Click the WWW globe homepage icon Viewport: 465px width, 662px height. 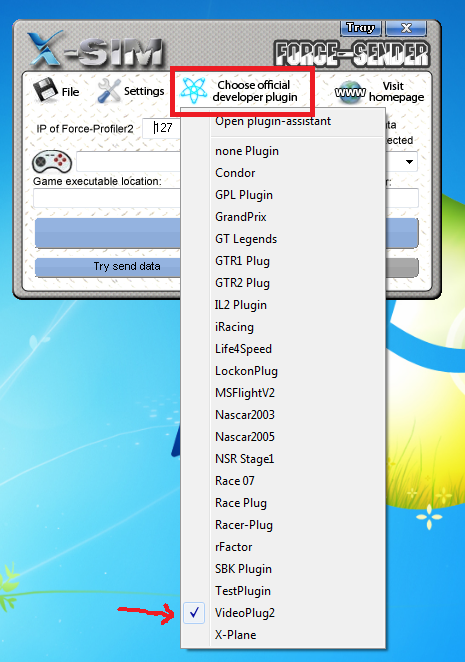click(x=350, y=92)
